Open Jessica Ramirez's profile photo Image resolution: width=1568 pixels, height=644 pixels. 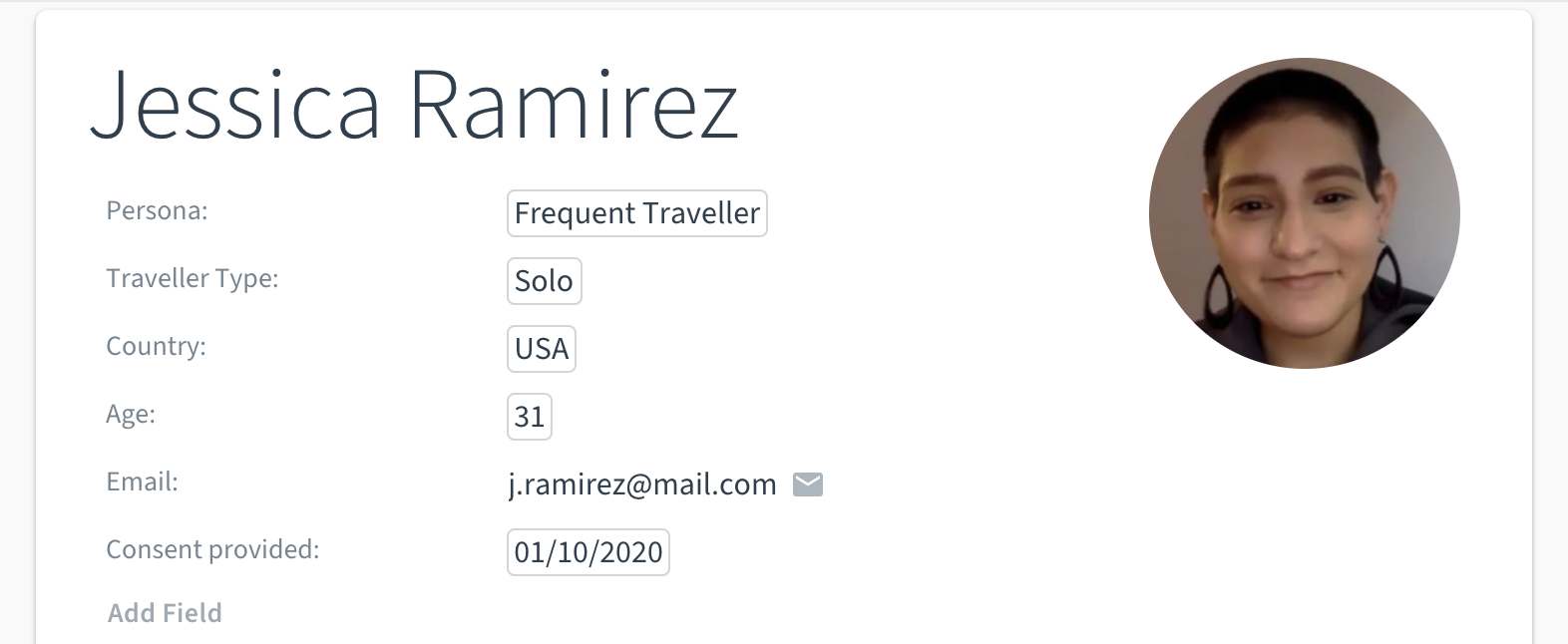pos(1304,213)
